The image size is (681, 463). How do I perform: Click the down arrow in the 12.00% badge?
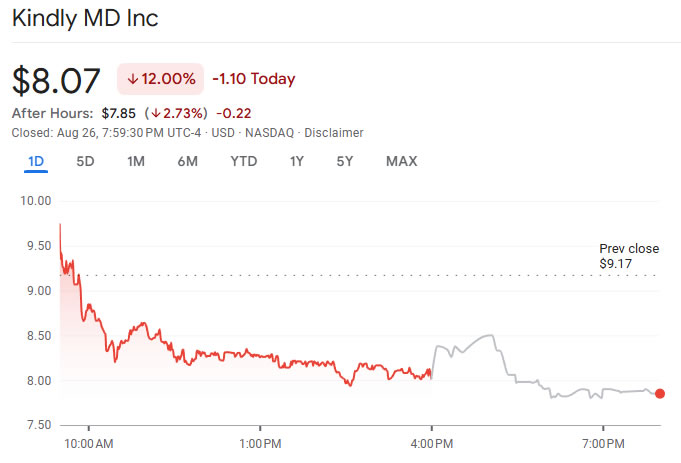[x=133, y=79]
